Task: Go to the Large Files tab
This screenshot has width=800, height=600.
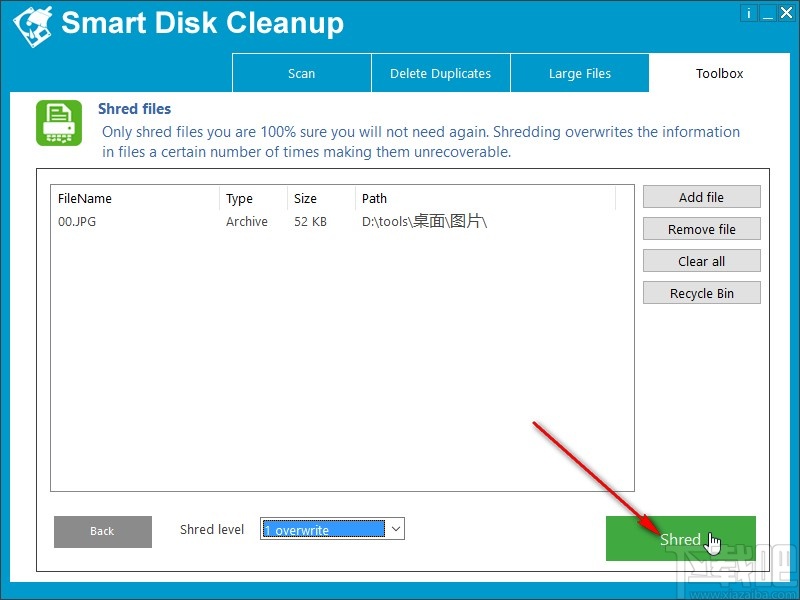Action: [580, 73]
